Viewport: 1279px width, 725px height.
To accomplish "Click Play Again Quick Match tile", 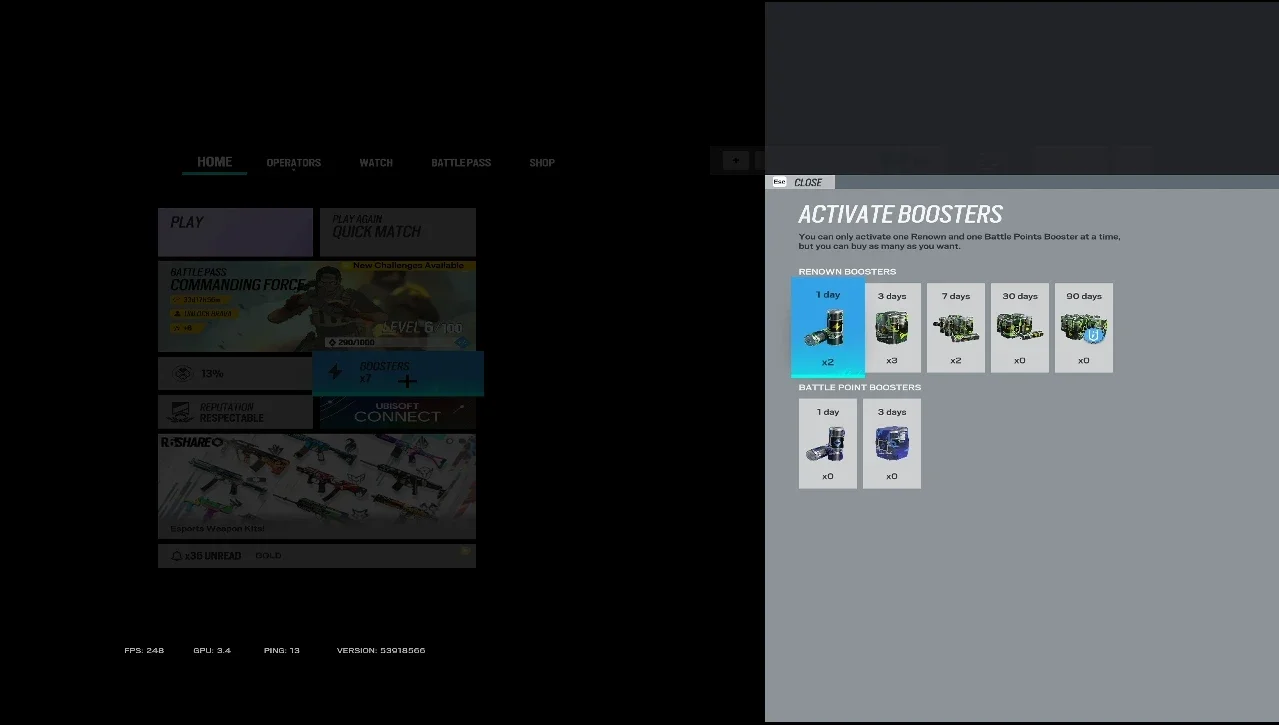I will [x=398, y=232].
